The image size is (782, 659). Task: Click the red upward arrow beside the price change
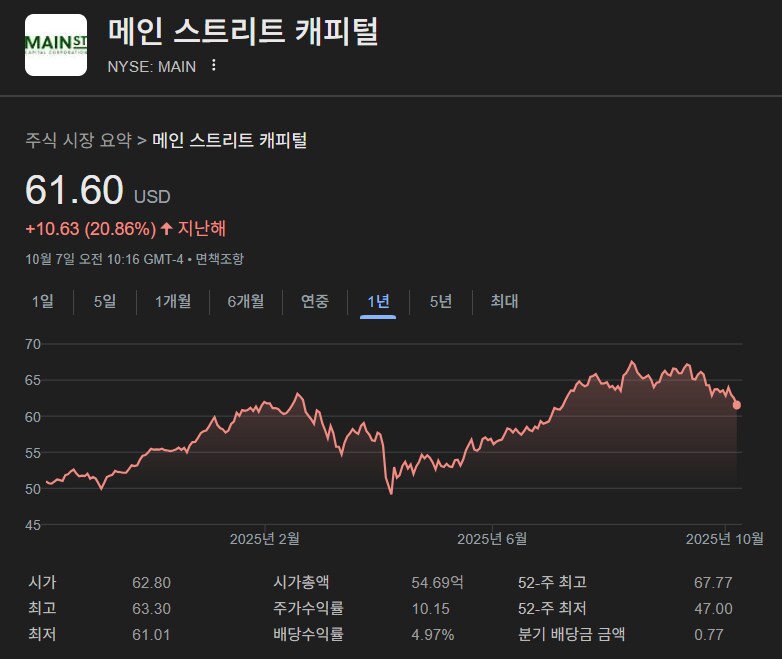(166, 229)
